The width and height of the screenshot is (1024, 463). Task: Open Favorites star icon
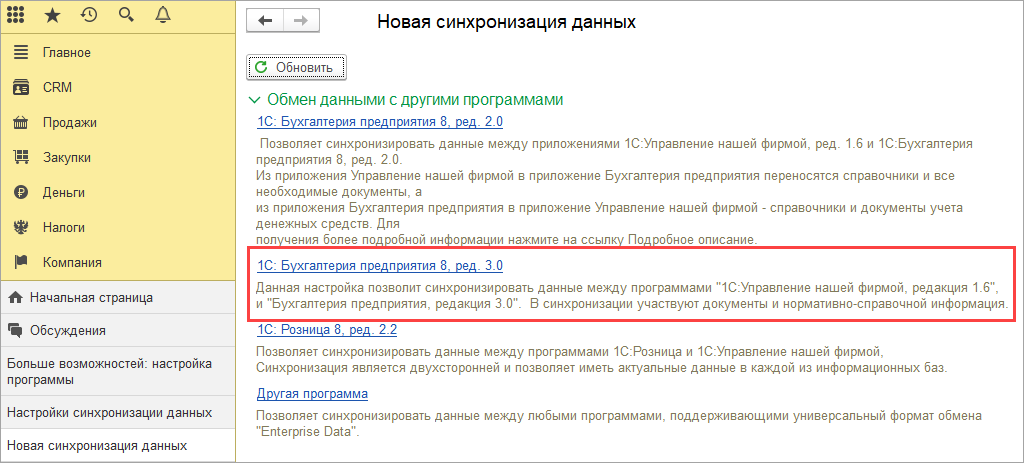point(54,15)
